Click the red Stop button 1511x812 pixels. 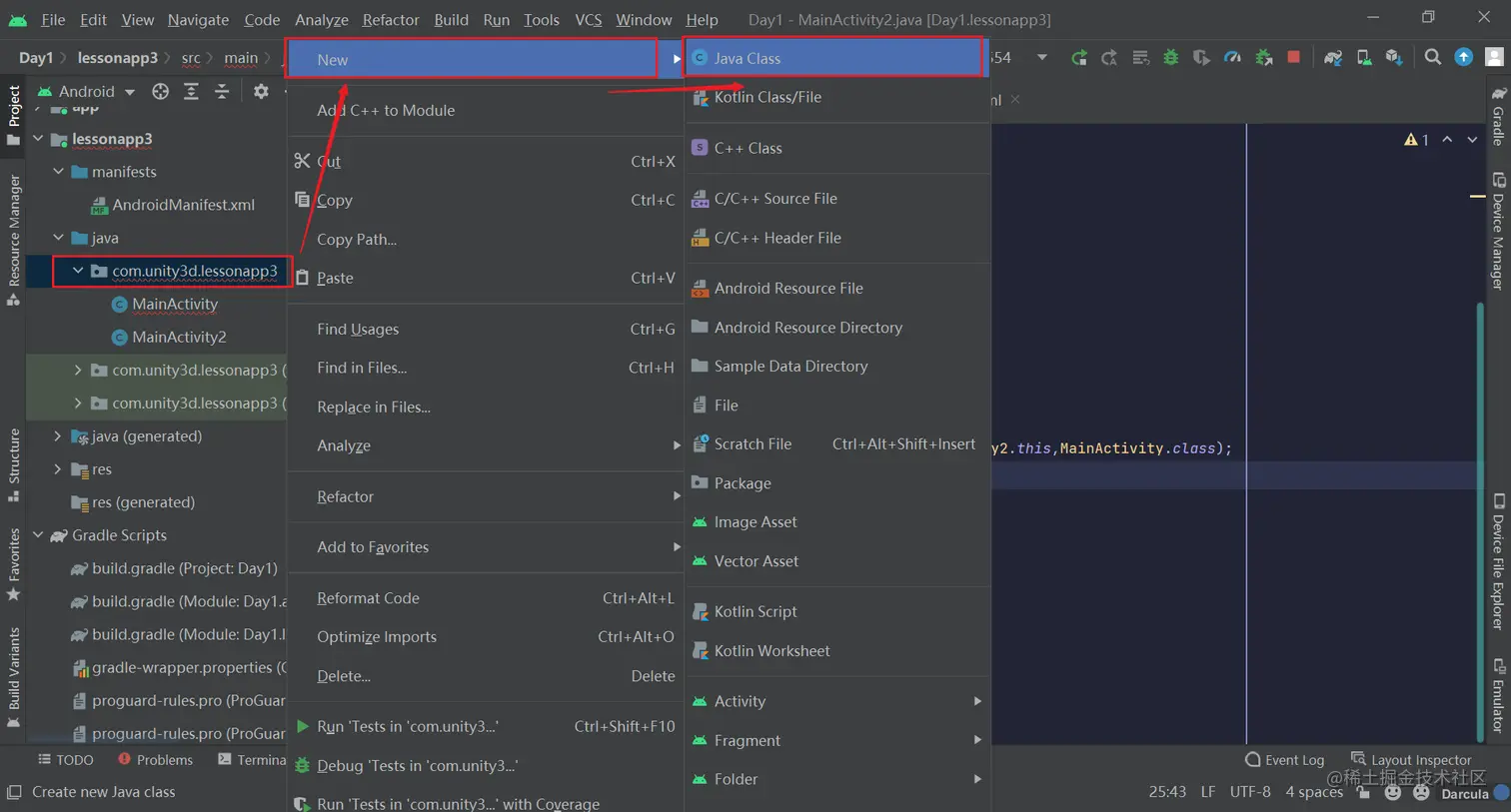tap(1294, 58)
